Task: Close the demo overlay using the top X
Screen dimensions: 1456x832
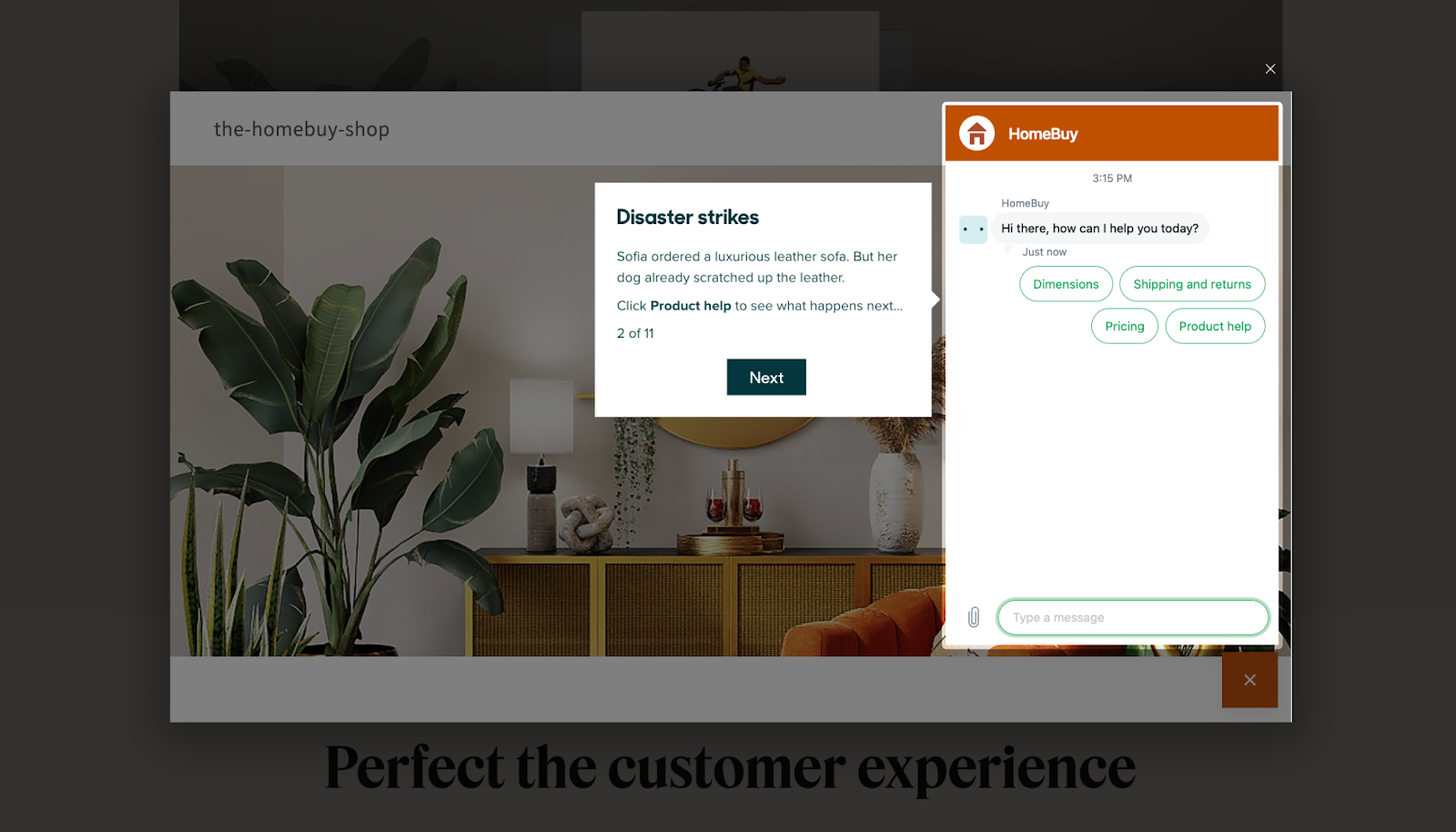Action: (x=1270, y=69)
